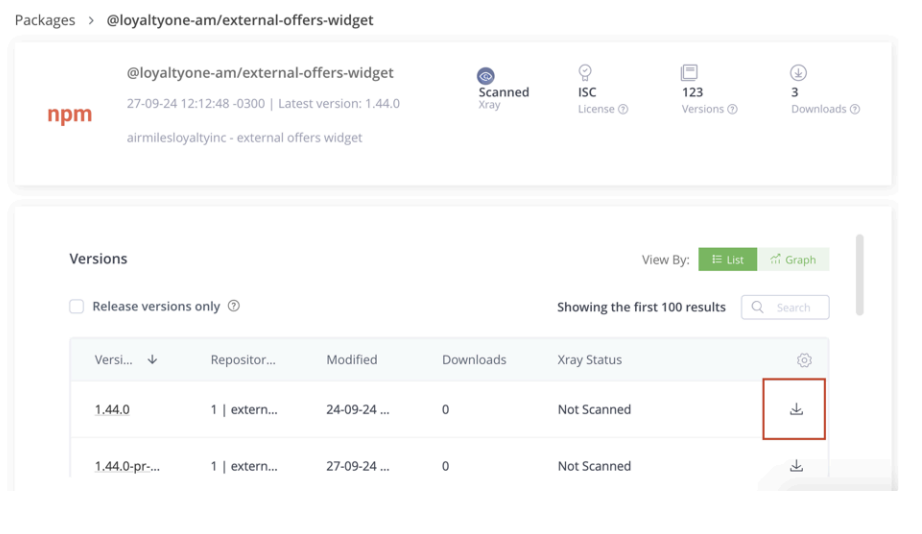Image resolution: width=922 pixels, height=534 pixels.
Task: Enable Release versions only checkbox
Action: tap(77, 307)
